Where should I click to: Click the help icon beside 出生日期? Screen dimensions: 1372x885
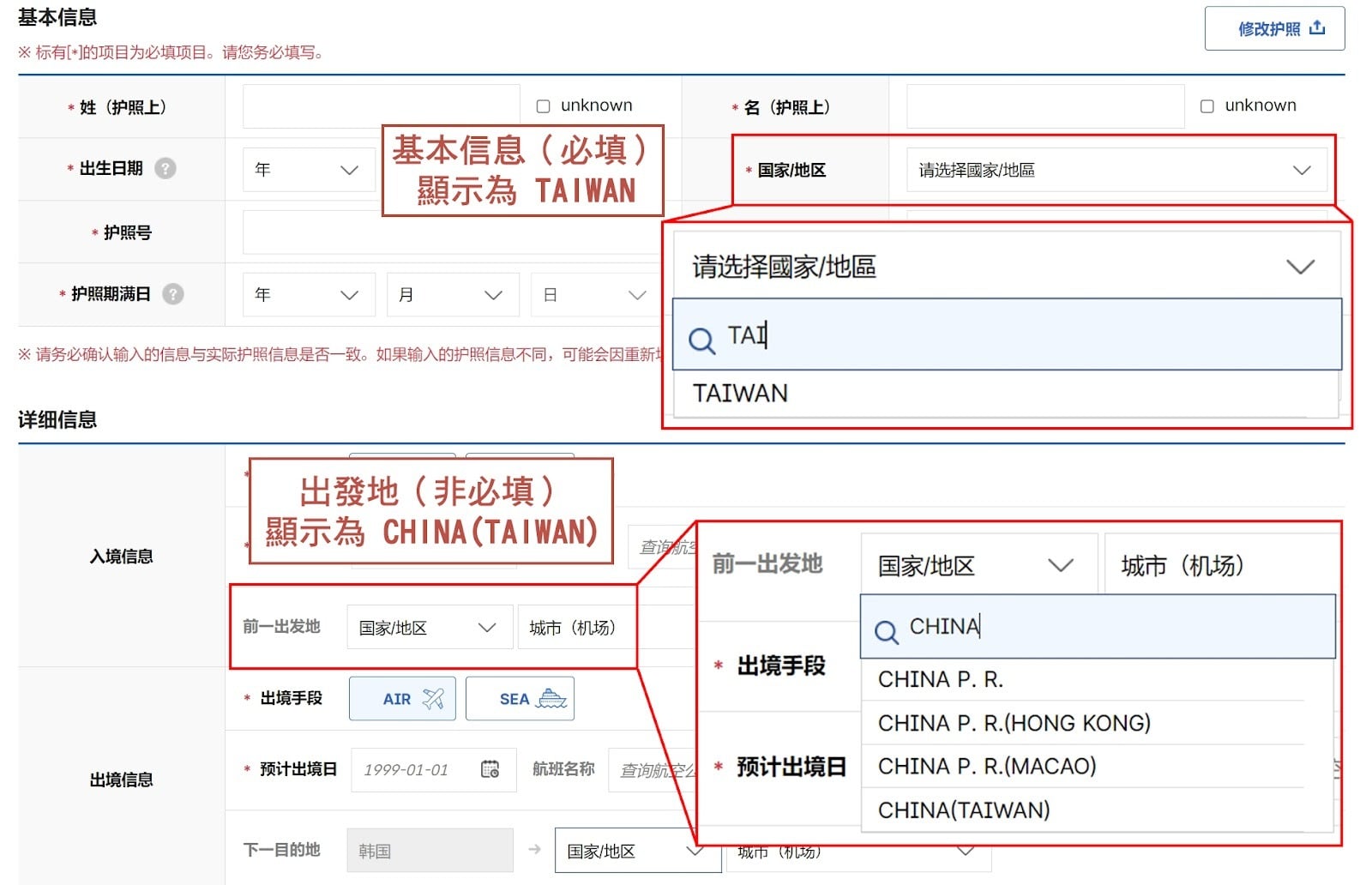(165, 168)
